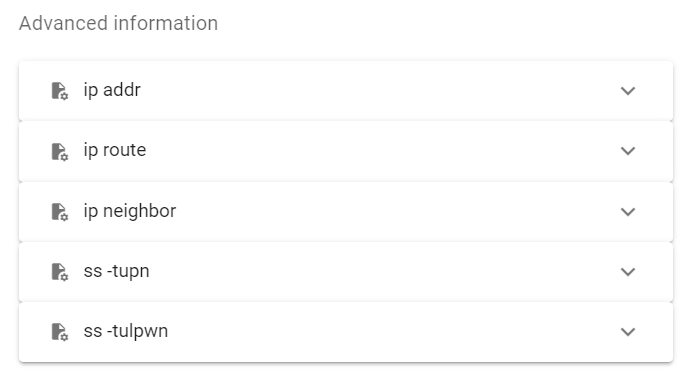Screen dimensions: 691x375
Task: Select the ip neighbor label text
Action: (x=130, y=211)
